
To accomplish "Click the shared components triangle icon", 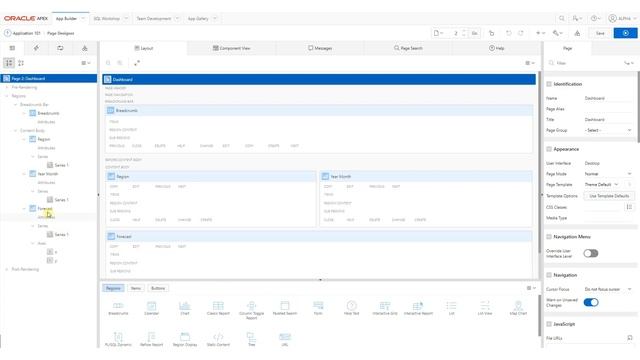I will [577, 33].
